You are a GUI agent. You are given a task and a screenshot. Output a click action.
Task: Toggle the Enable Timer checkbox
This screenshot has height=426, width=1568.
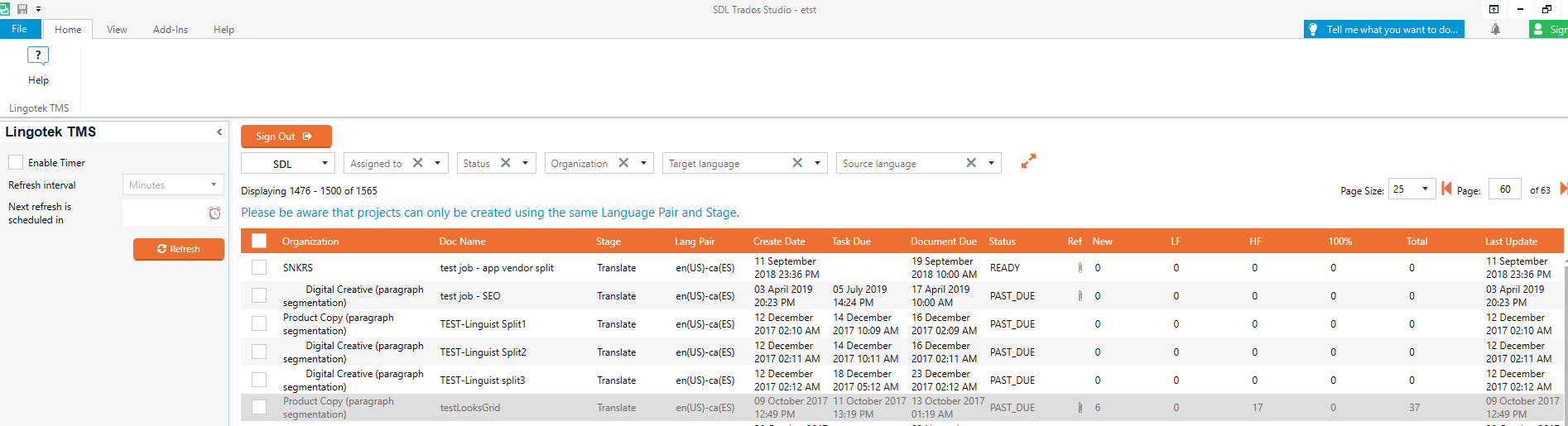tap(16, 162)
